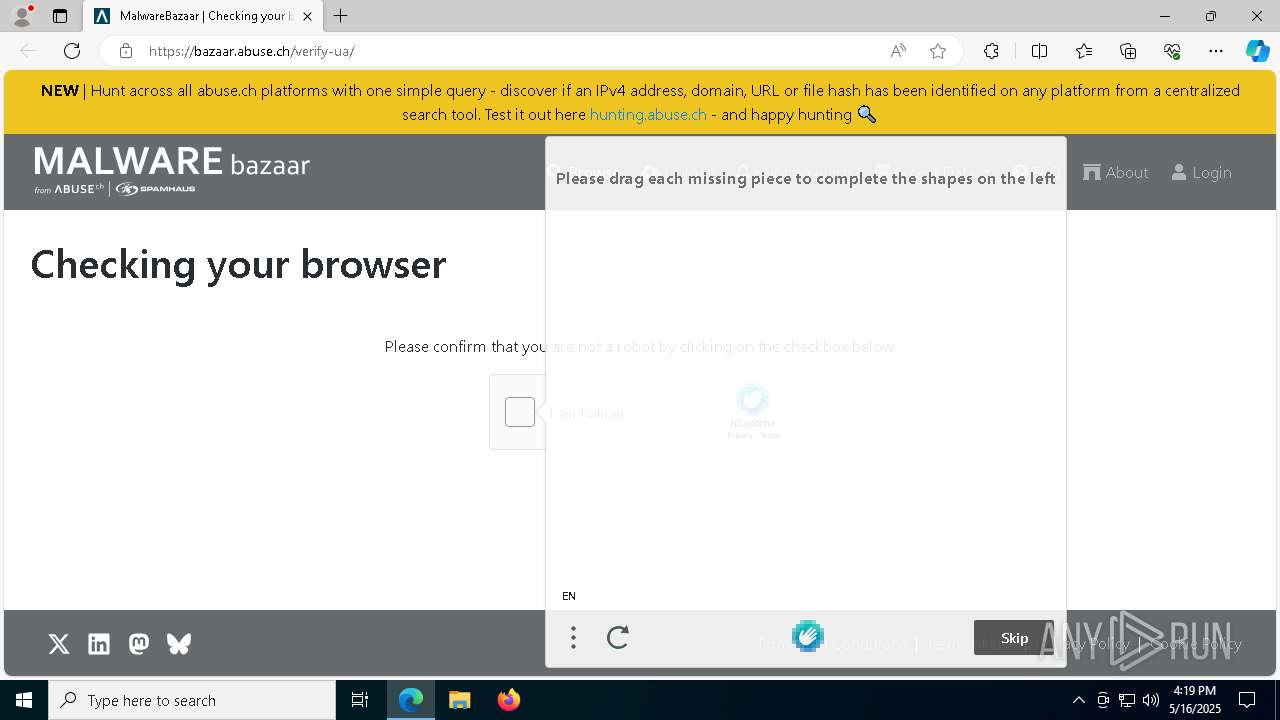This screenshot has width=1280, height=720.
Task: Show hidden system tray icons
Action: coord(1078,700)
